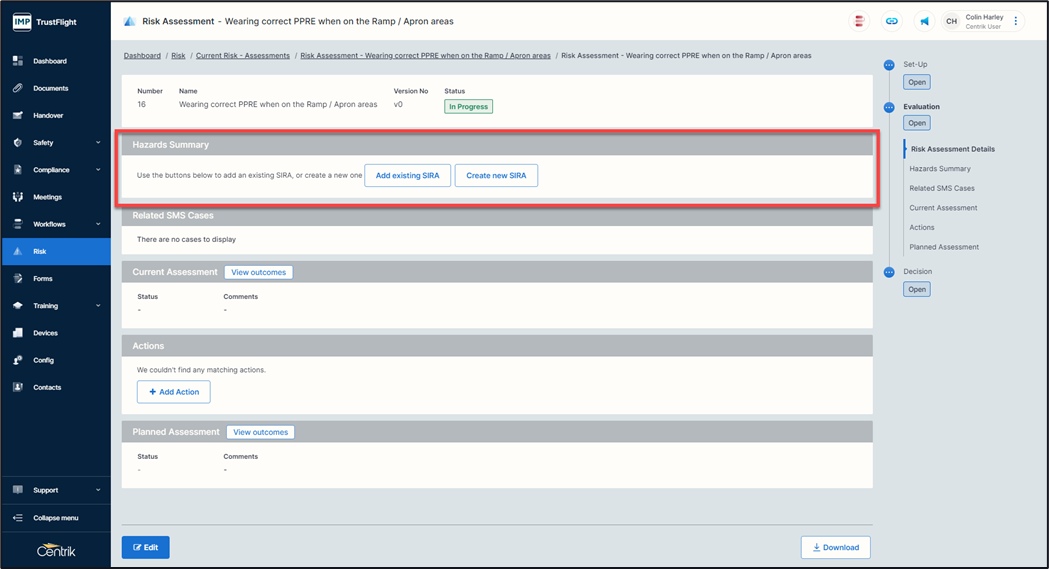Click Add existing SIRA button
Screen dimensions: 1049x569
tap(407, 175)
